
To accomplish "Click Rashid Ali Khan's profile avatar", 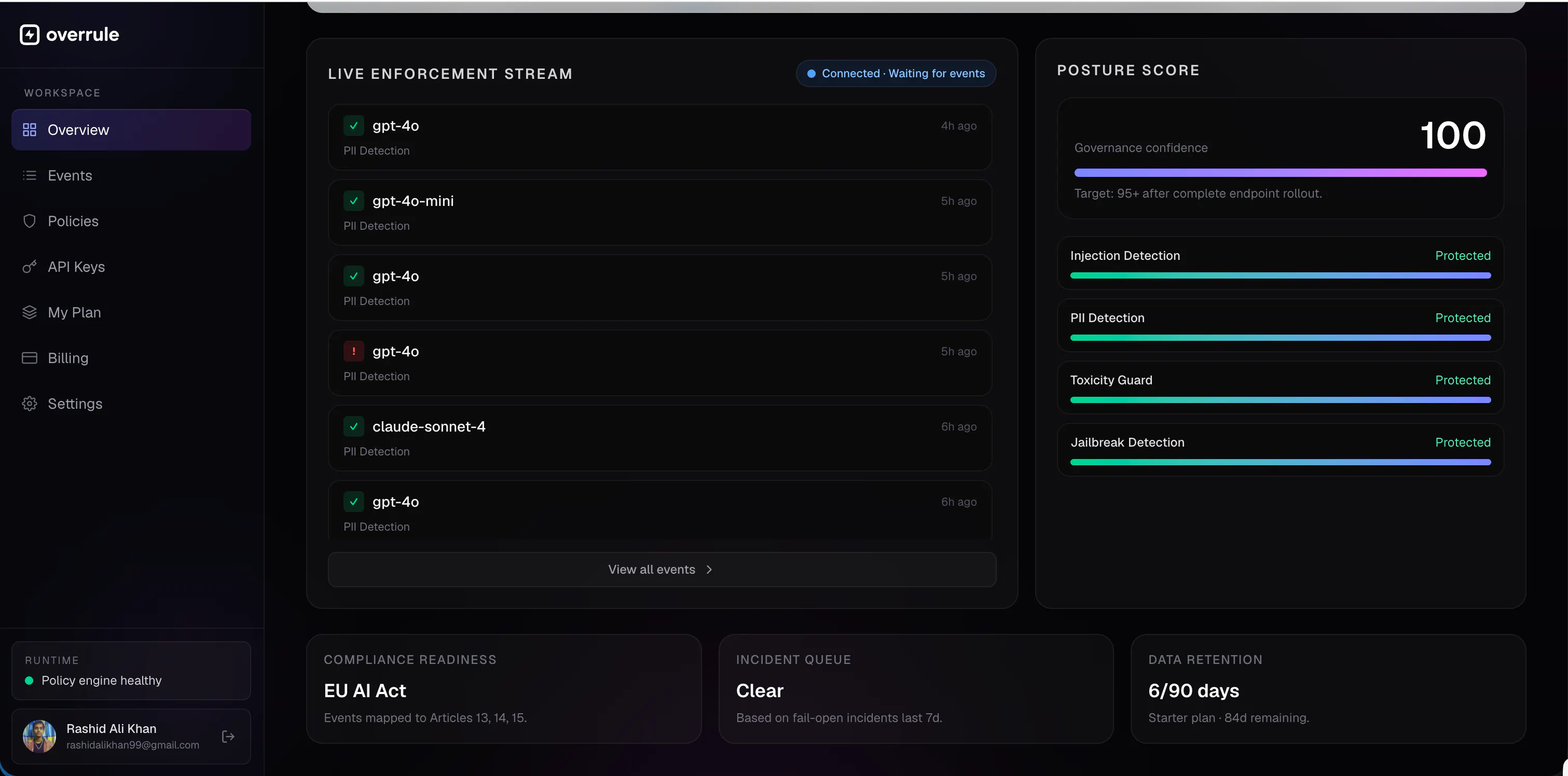I will point(39,737).
